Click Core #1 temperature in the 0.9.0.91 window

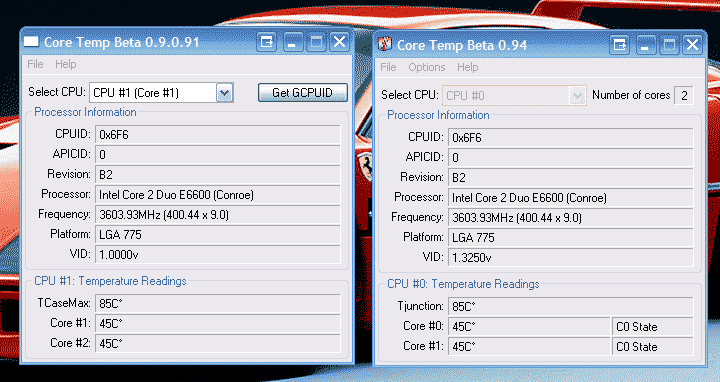218,324
